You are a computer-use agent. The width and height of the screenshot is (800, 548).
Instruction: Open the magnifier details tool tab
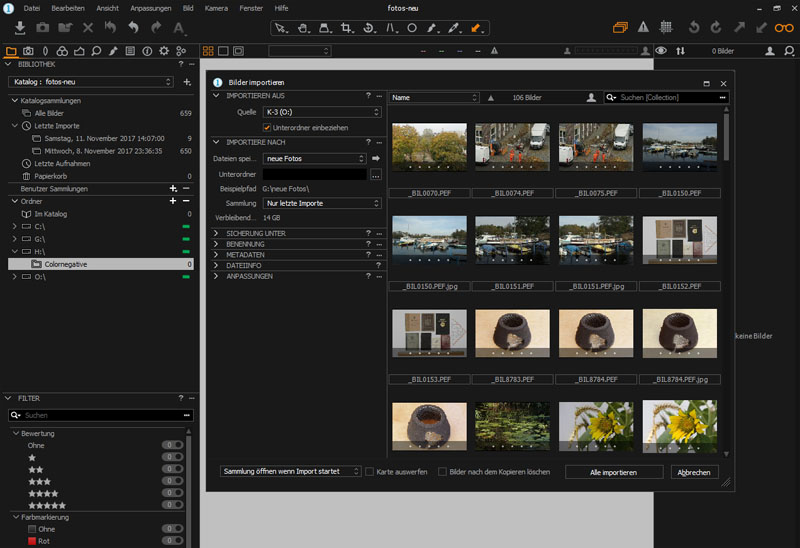96,51
